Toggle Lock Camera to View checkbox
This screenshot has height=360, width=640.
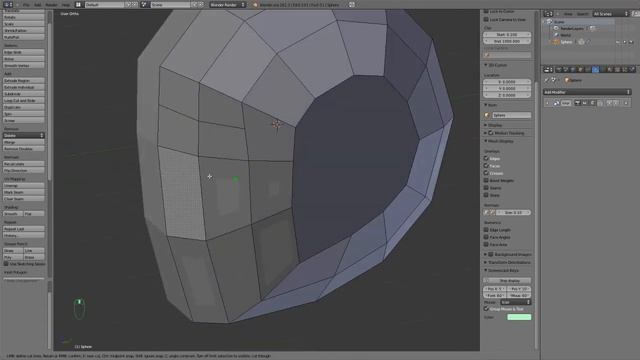(486, 19)
